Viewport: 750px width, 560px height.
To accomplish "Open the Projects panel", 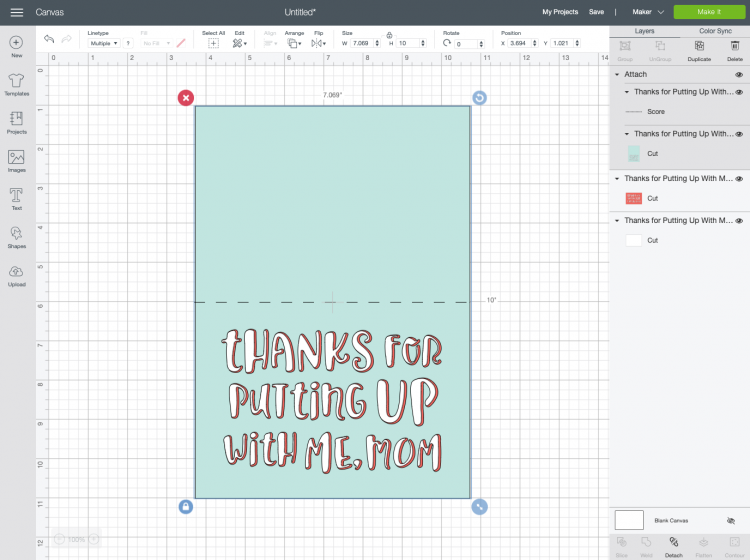I will pos(16,123).
